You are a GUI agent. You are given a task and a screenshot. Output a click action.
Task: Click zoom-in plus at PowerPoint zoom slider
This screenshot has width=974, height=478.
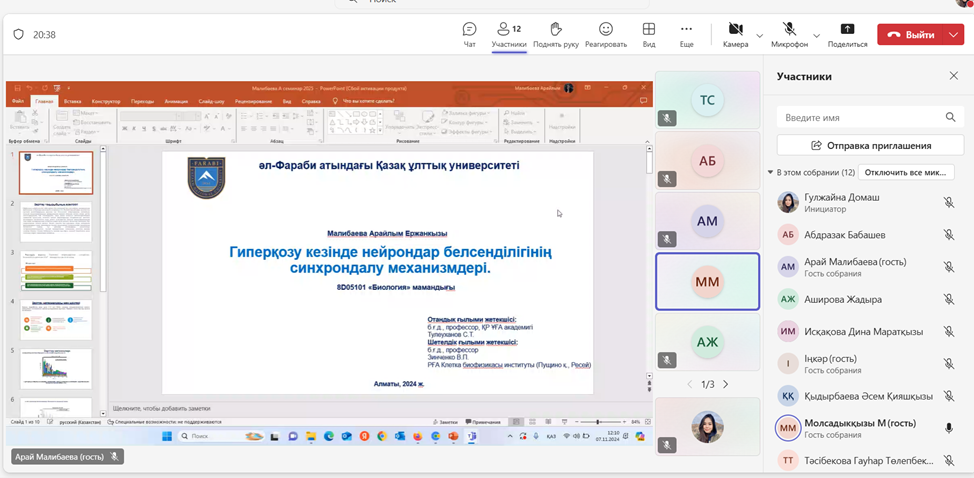(x=624, y=422)
